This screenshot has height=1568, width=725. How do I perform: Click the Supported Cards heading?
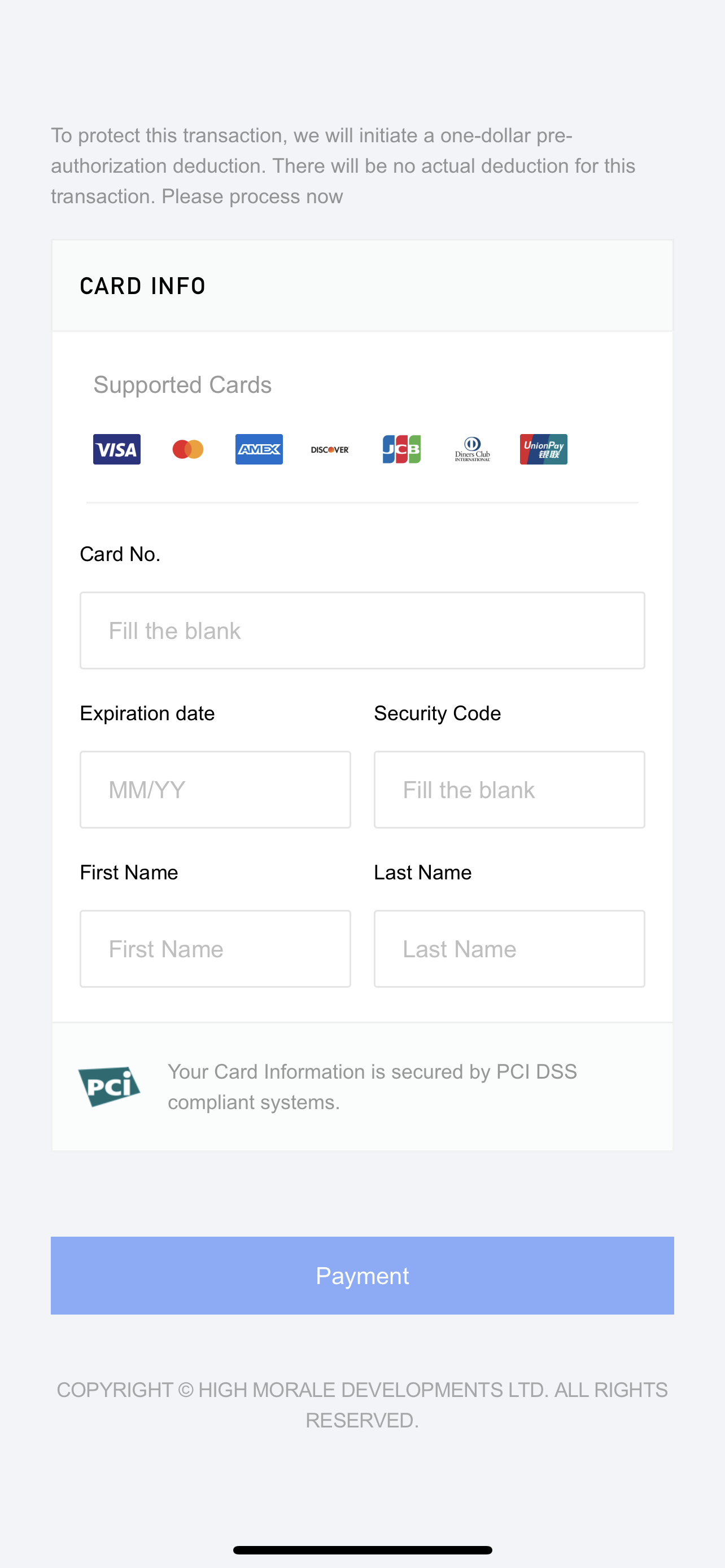pyautogui.click(x=182, y=385)
